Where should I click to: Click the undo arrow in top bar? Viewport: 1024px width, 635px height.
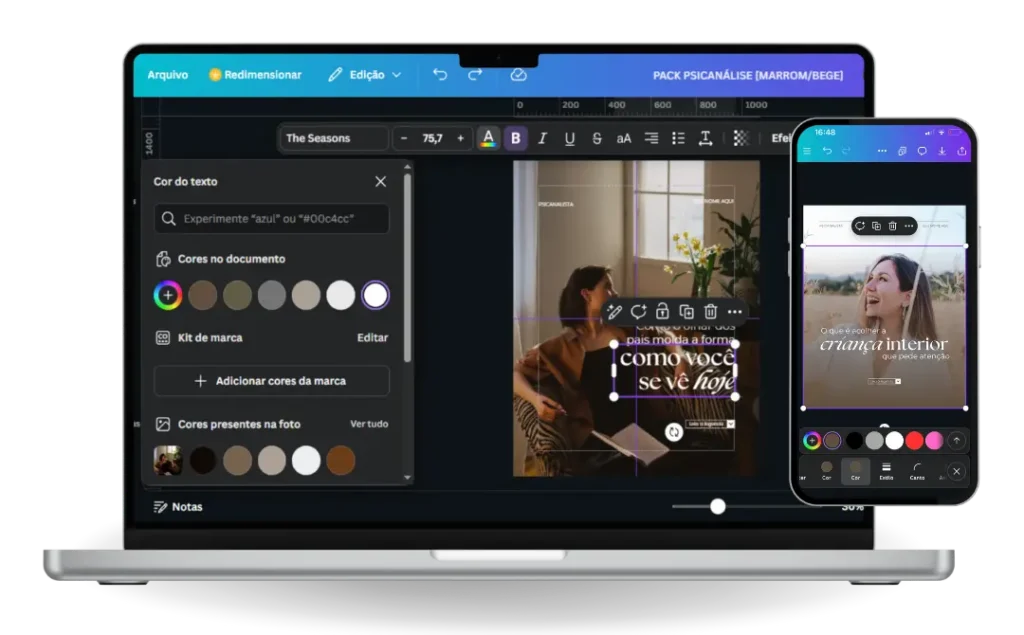(x=440, y=75)
